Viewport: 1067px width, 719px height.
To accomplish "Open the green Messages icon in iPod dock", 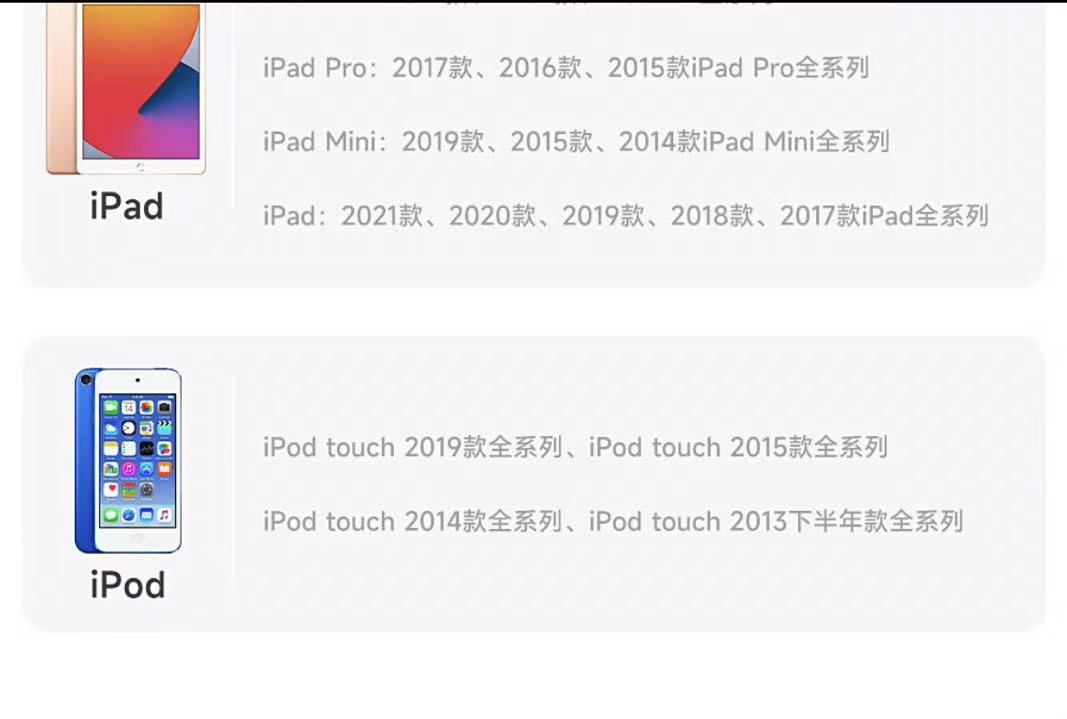I will [111, 515].
